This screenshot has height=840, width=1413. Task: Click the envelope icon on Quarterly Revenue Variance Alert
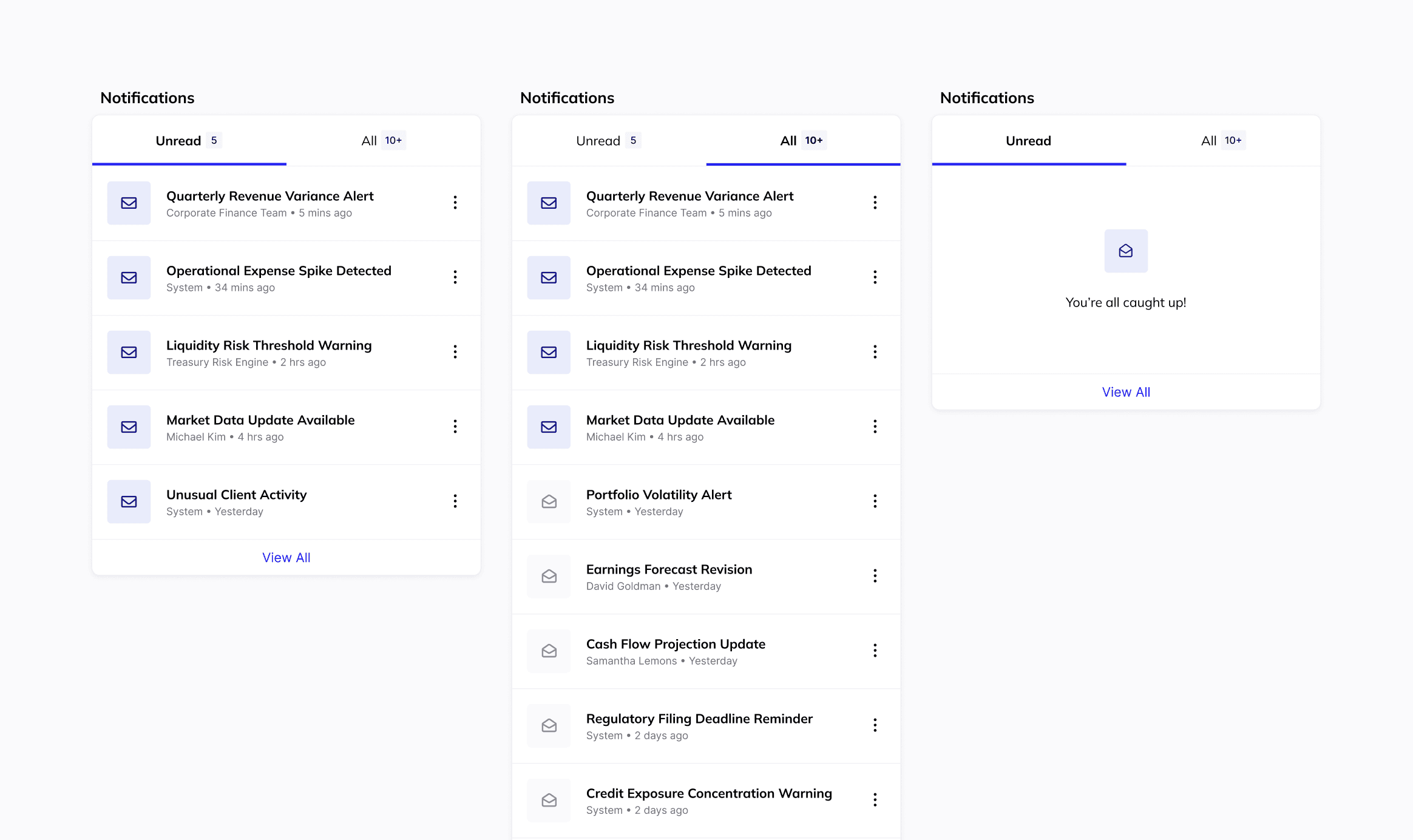pyautogui.click(x=129, y=203)
